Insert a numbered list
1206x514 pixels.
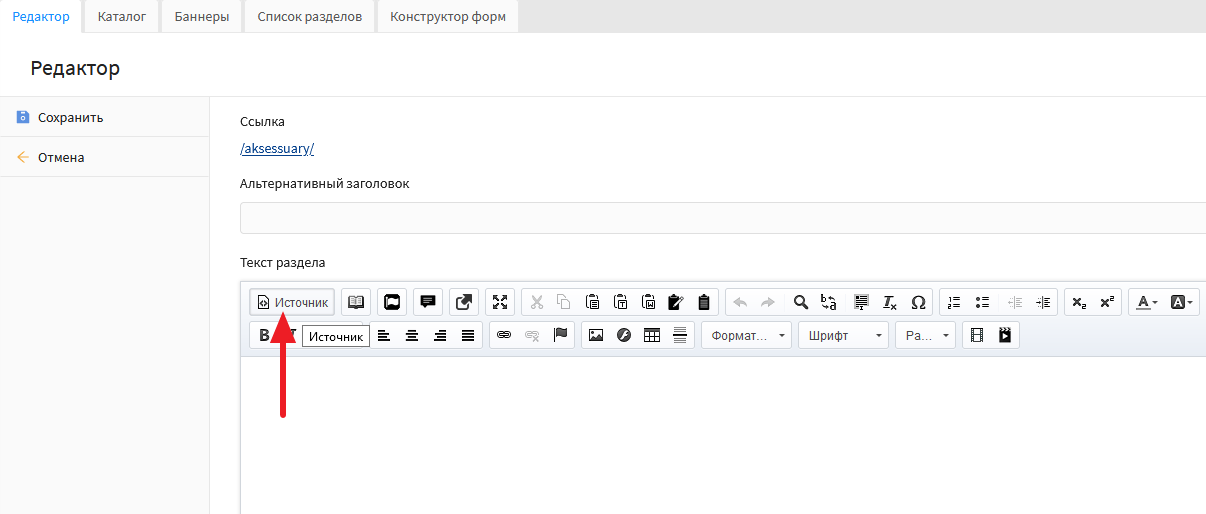point(954,302)
